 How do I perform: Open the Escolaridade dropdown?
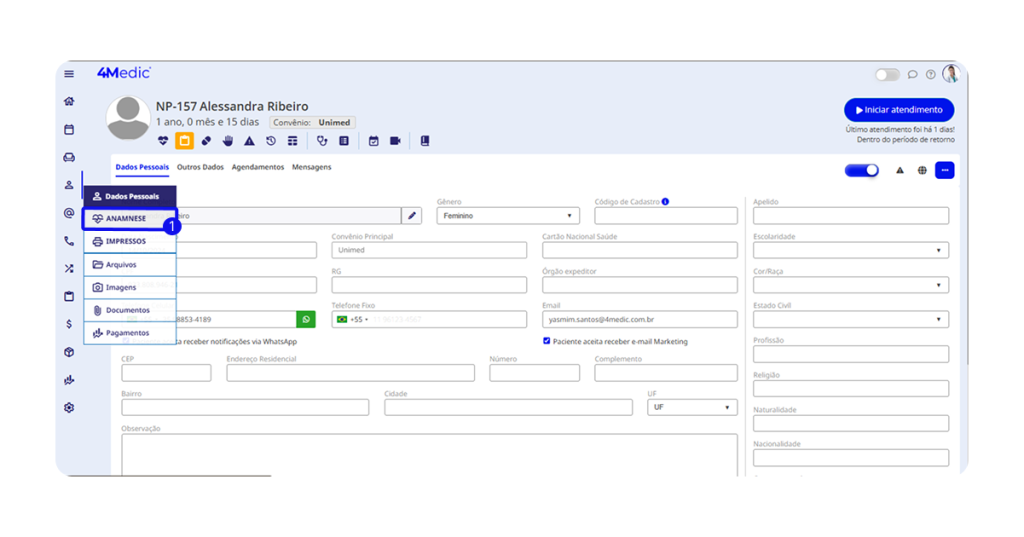pos(850,250)
